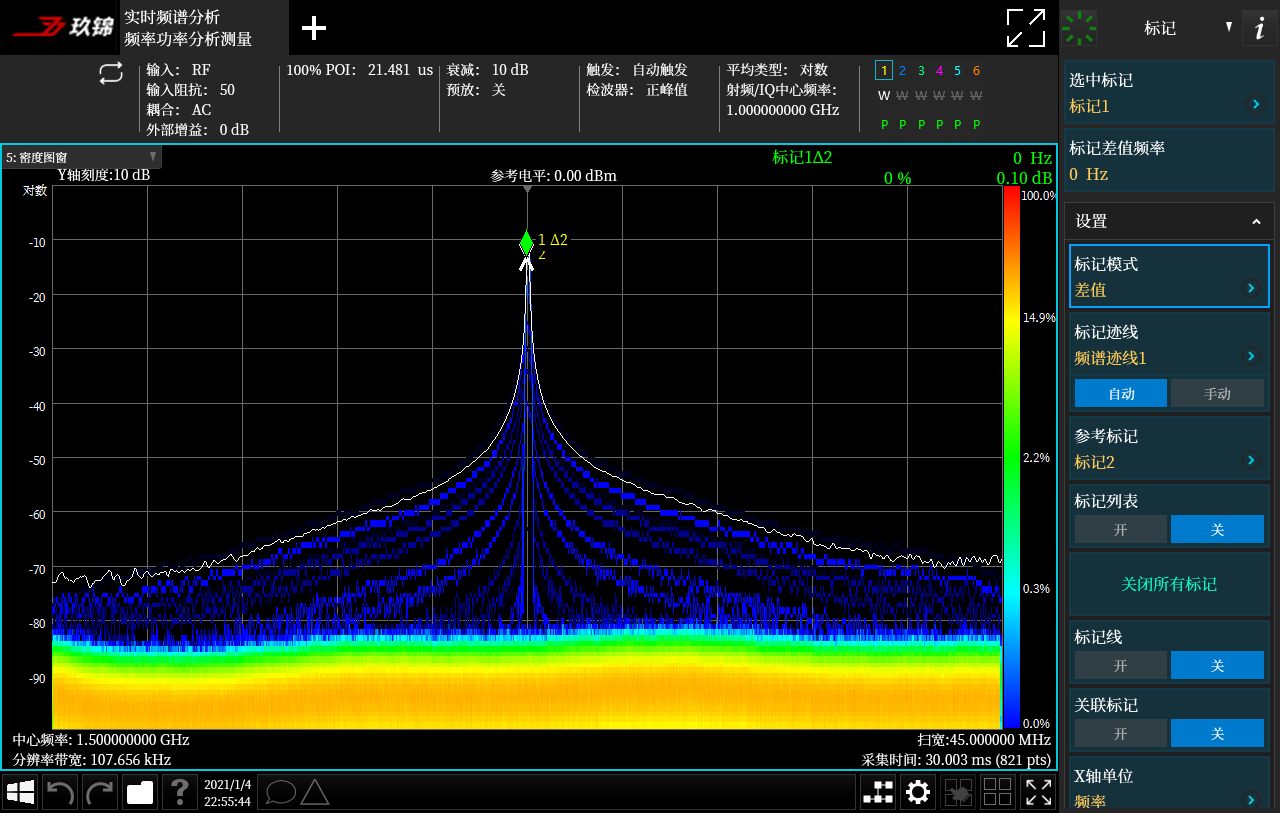This screenshot has height=813, width=1280.
Task: Select trace 4 in trace indicator
Action: (x=939, y=70)
